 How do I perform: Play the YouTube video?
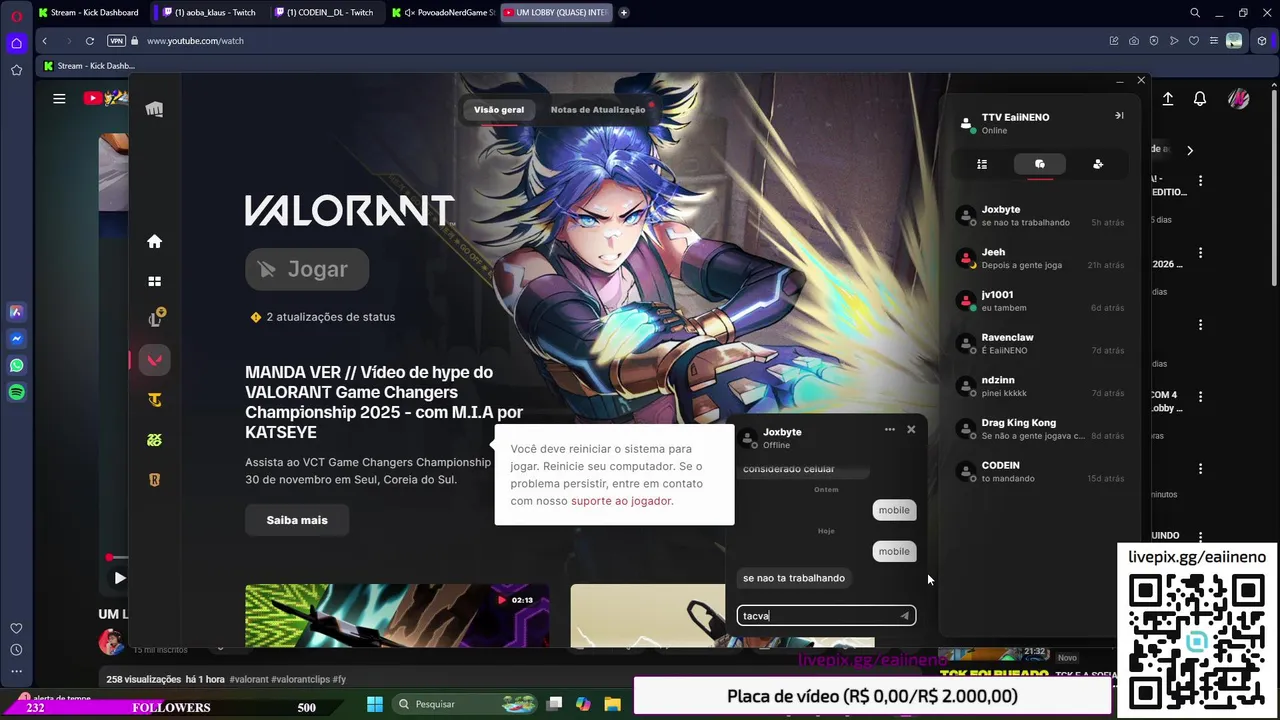pos(119,578)
